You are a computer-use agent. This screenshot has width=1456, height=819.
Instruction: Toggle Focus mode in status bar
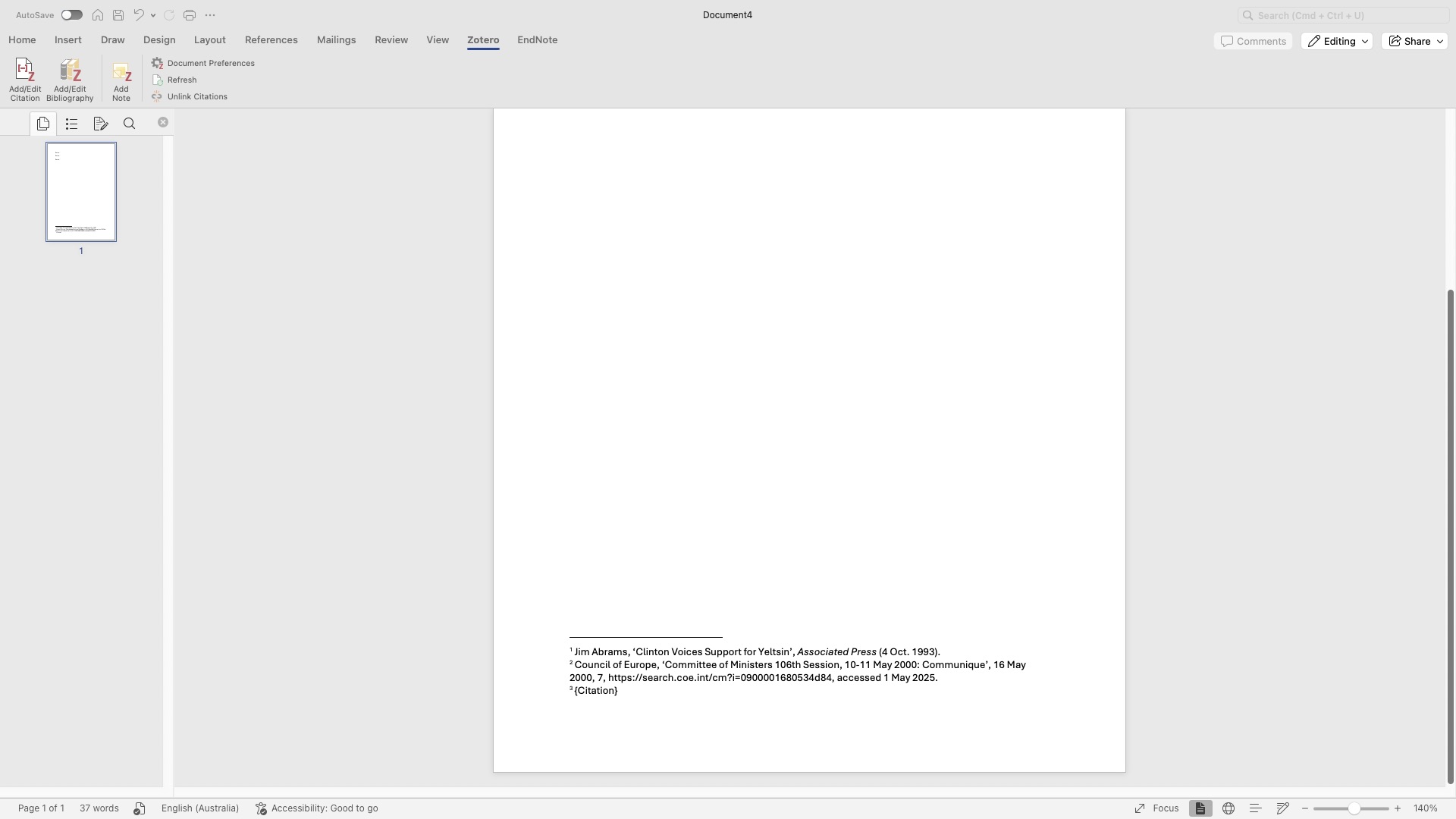coord(1156,809)
